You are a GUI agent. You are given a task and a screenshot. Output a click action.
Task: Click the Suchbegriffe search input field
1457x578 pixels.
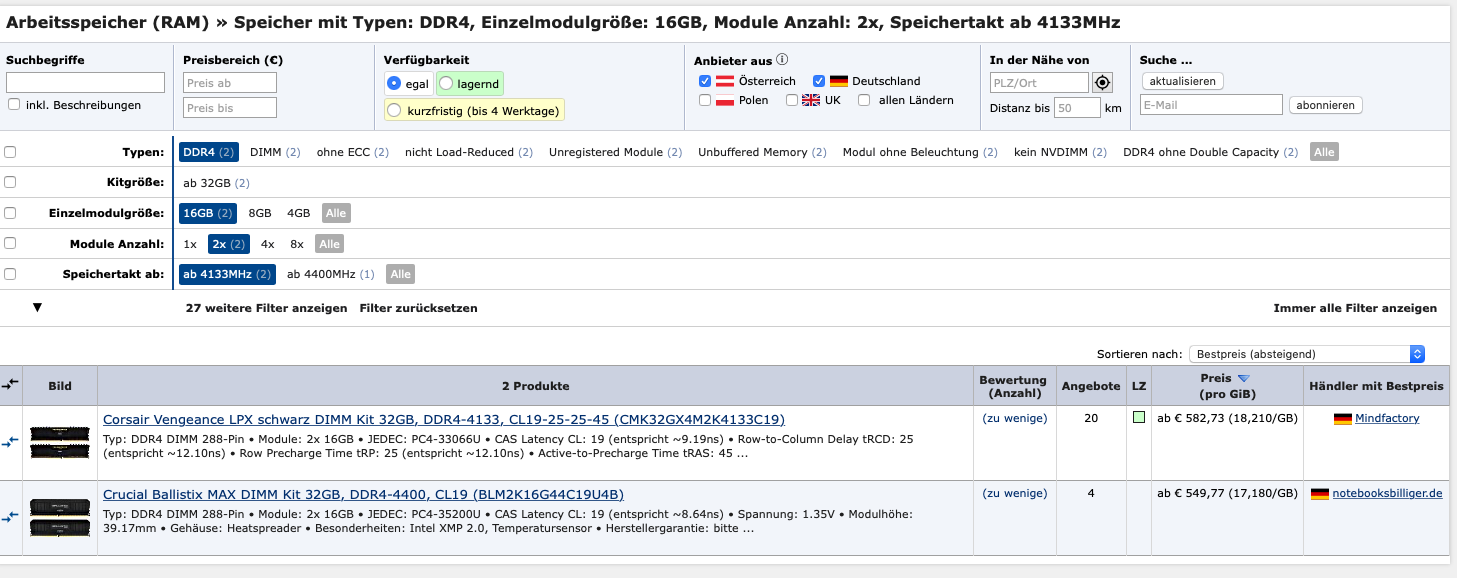85,83
